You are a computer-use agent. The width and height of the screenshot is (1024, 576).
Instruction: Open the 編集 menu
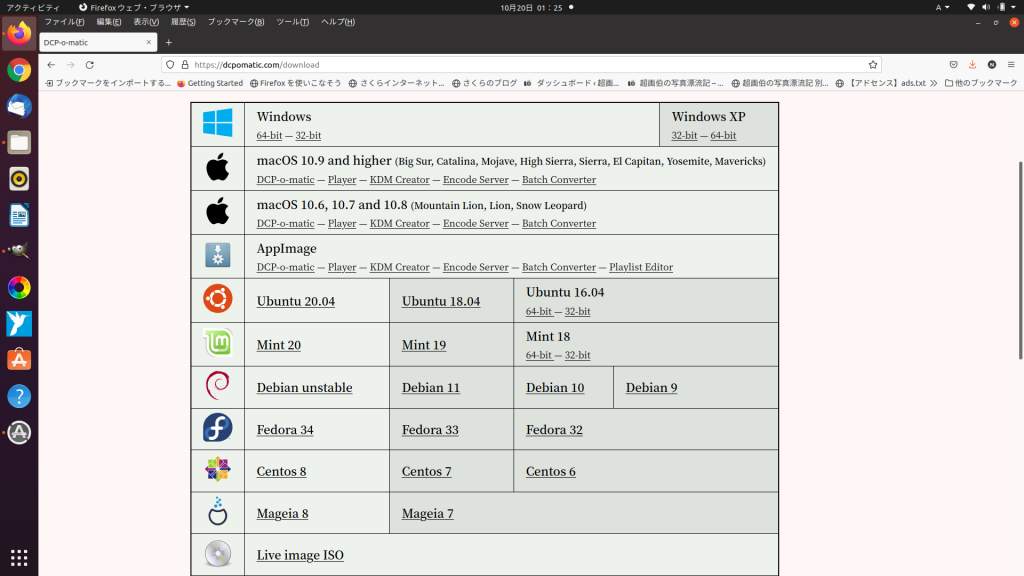coord(108,22)
